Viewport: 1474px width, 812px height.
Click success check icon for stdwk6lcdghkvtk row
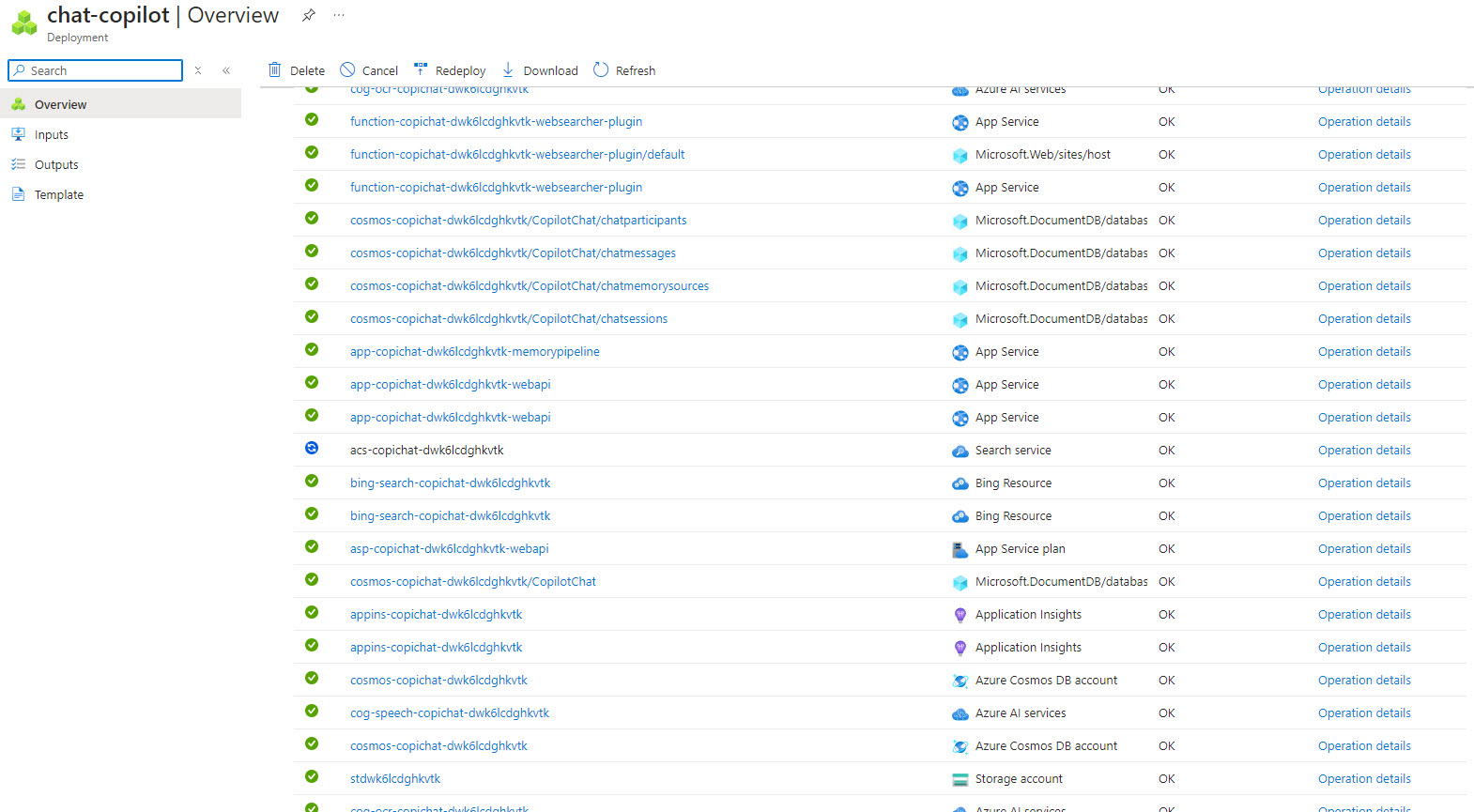pos(312,776)
